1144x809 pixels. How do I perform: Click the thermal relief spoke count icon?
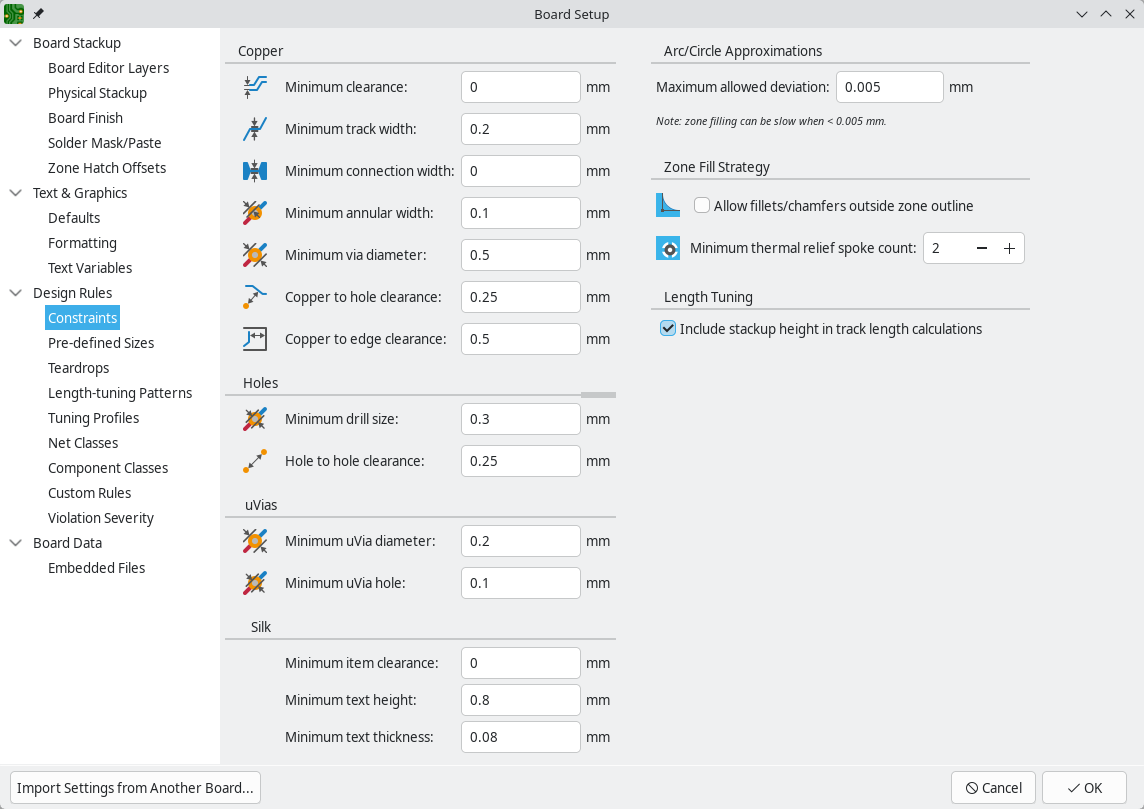click(668, 248)
